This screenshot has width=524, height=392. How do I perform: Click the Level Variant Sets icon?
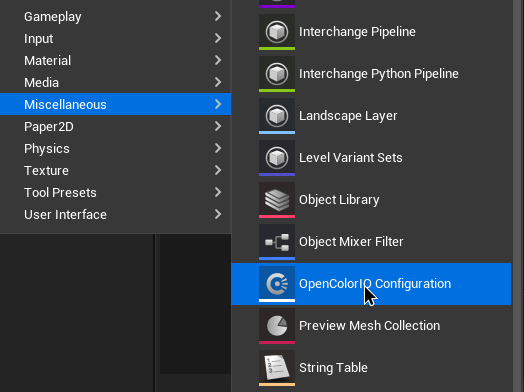(277, 158)
